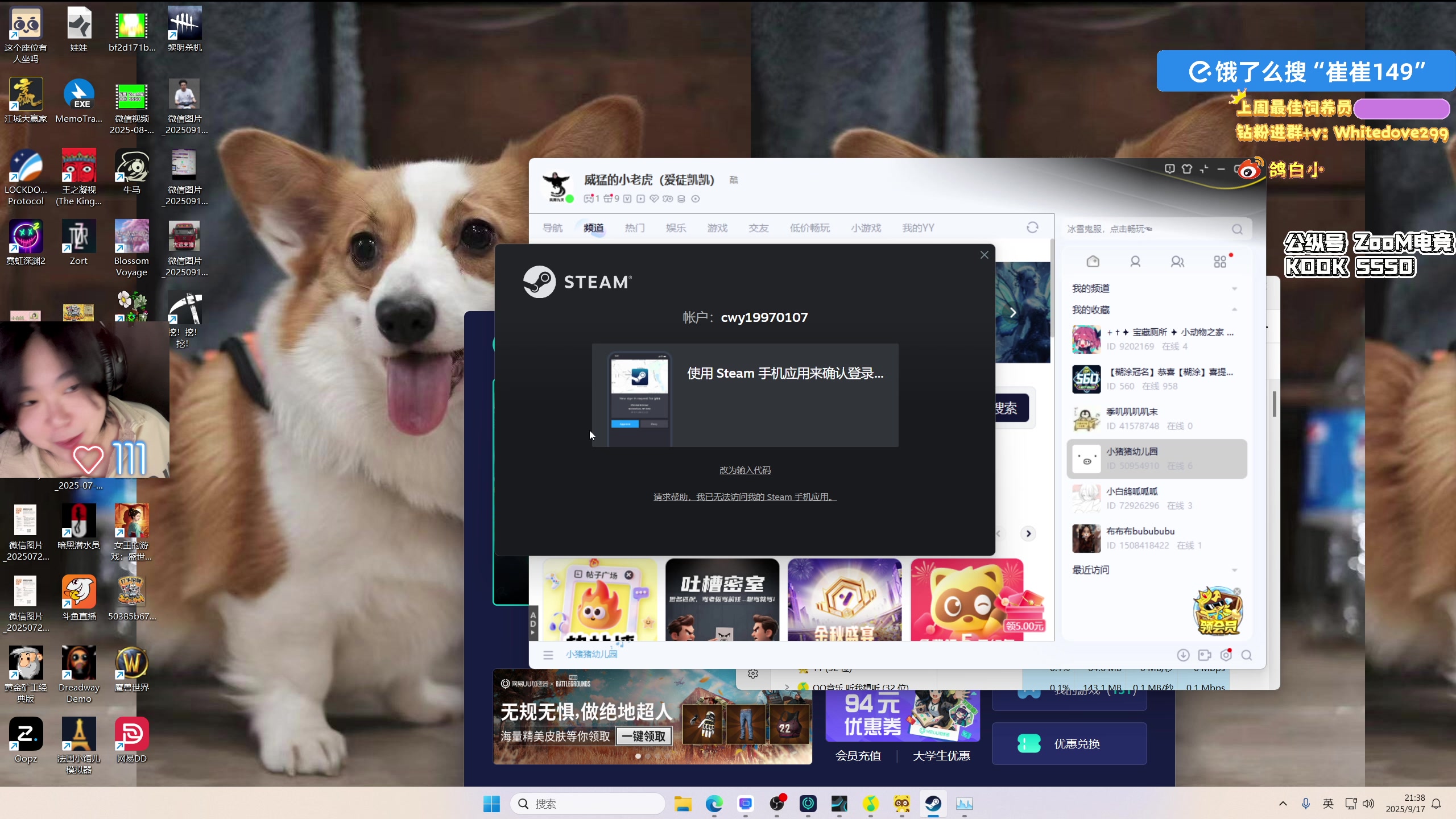Viewport: 1456px width, 819px height.
Task: Open the 游戏 tab in YY
Action: [x=717, y=228]
